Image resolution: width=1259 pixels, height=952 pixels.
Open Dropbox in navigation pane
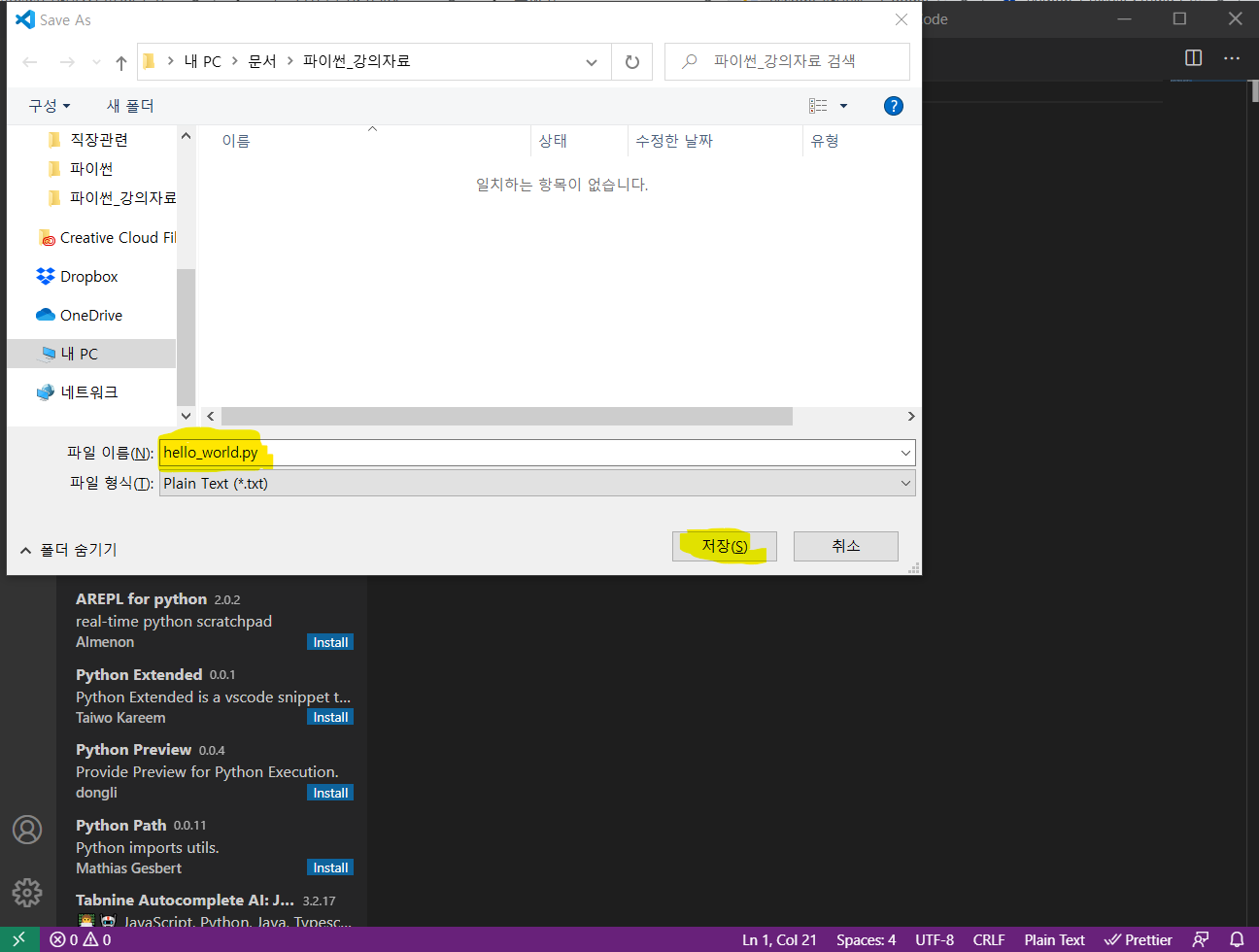pyautogui.click(x=77, y=277)
